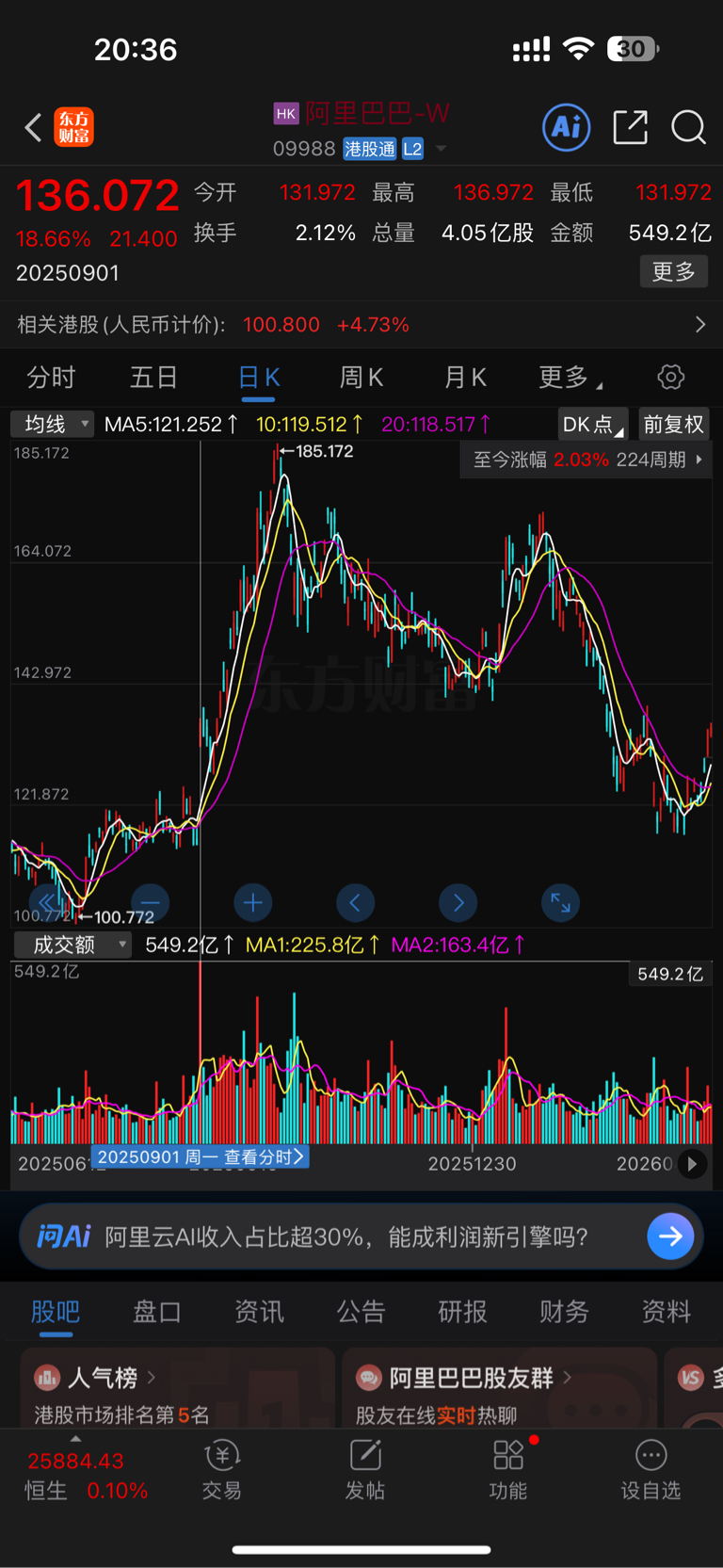
Task: Move chart left with arrow button
Action: click(356, 903)
